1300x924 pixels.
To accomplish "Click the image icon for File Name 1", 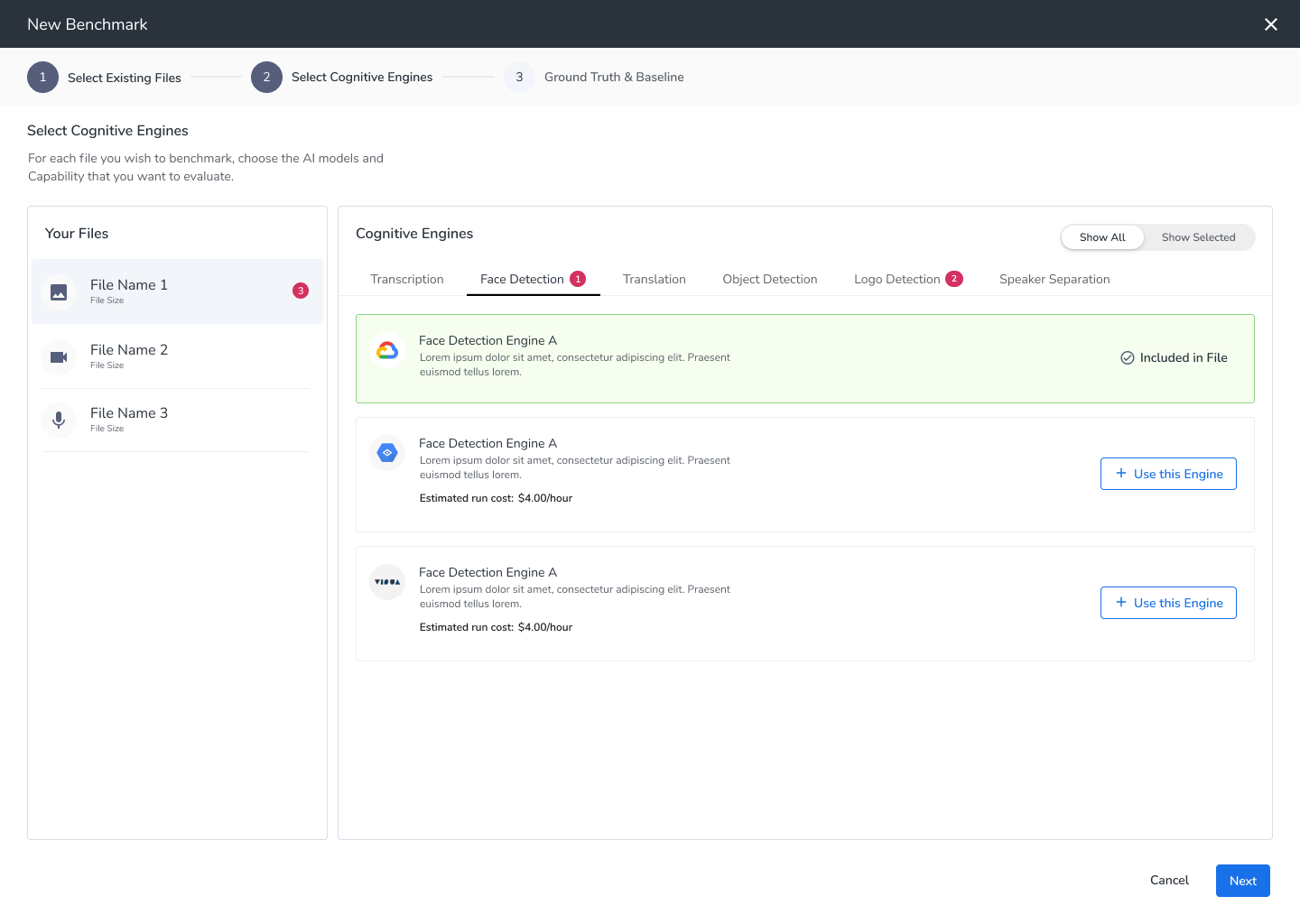I will click(59, 292).
